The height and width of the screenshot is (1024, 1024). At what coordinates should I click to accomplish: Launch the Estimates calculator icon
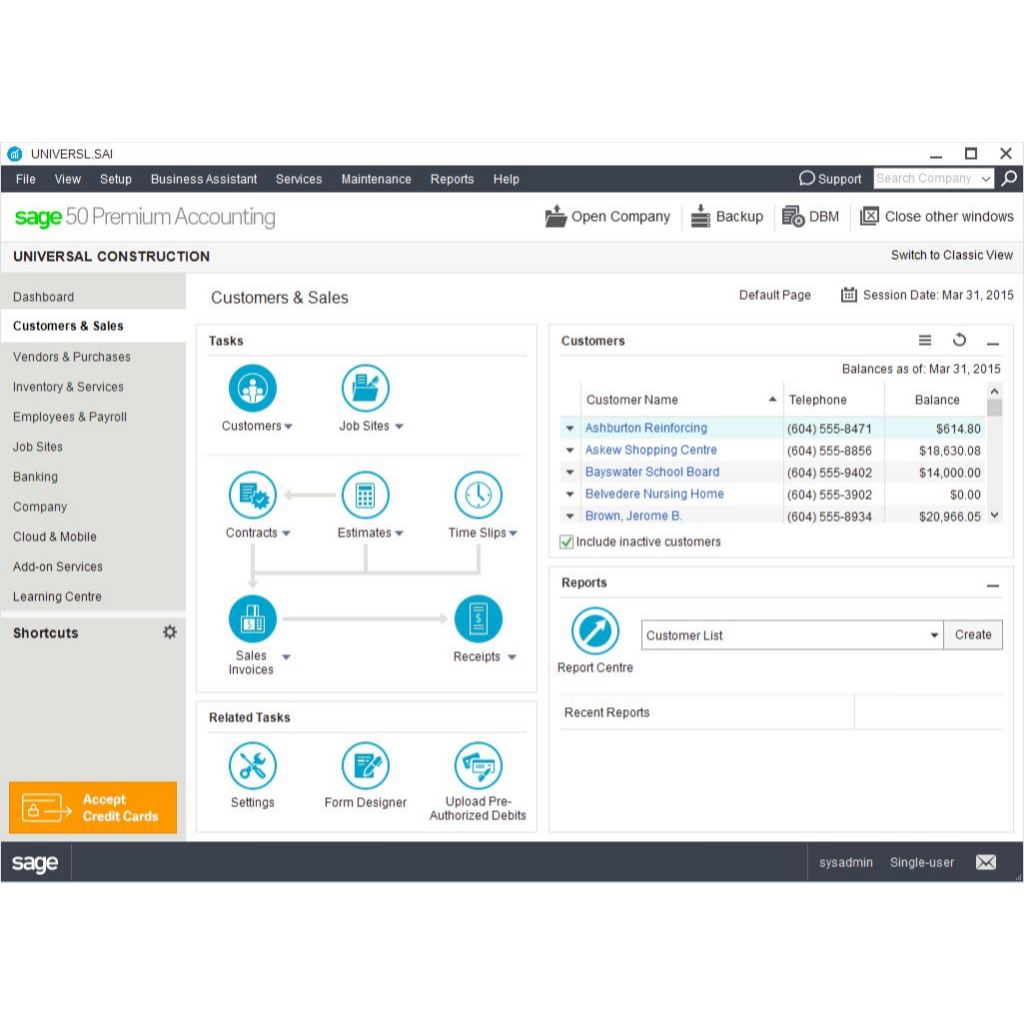[x=365, y=495]
